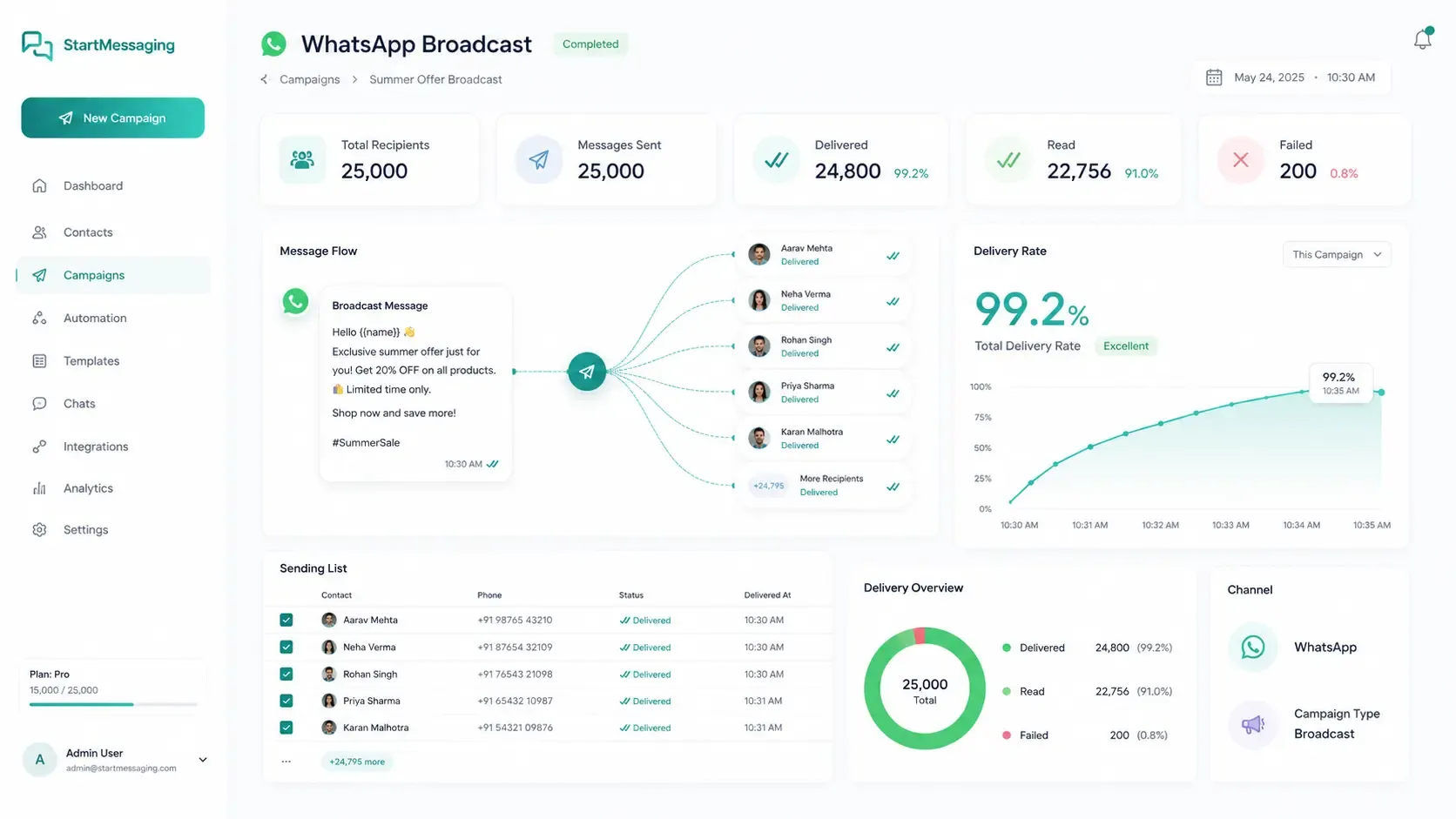The width and height of the screenshot is (1456, 819).
Task: Click the Contacts people icon in sidebar
Action: pos(39,232)
